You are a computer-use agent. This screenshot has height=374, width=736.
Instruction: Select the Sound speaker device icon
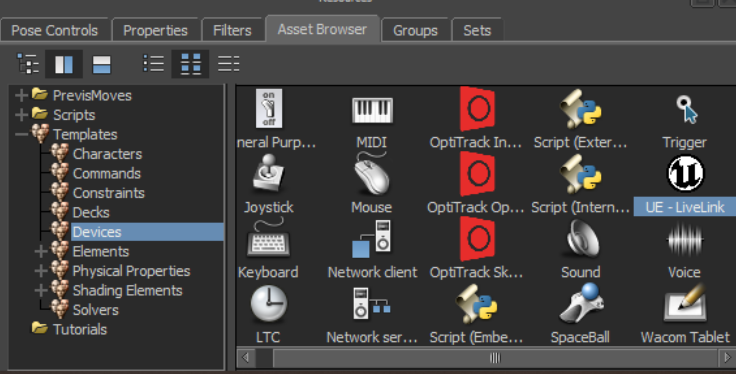point(581,239)
